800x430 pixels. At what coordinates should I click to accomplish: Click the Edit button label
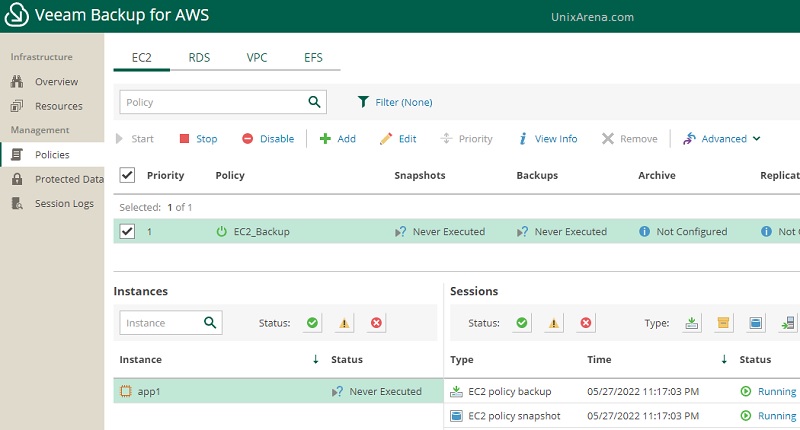tap(408, 139)
